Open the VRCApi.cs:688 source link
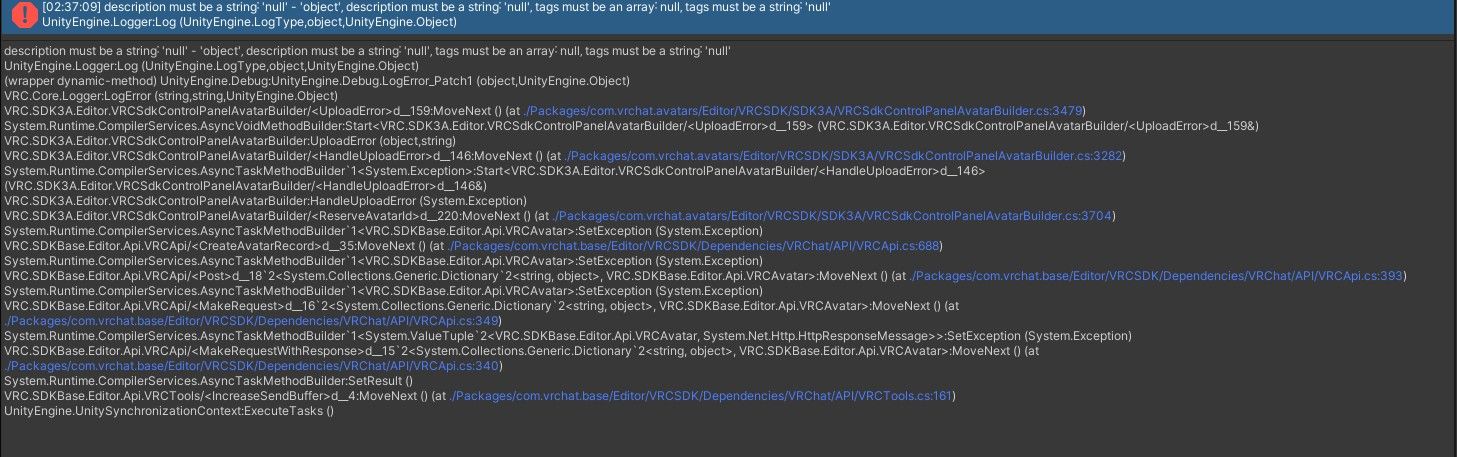This screenshot has height=457, width=1457. click(695, 245)
